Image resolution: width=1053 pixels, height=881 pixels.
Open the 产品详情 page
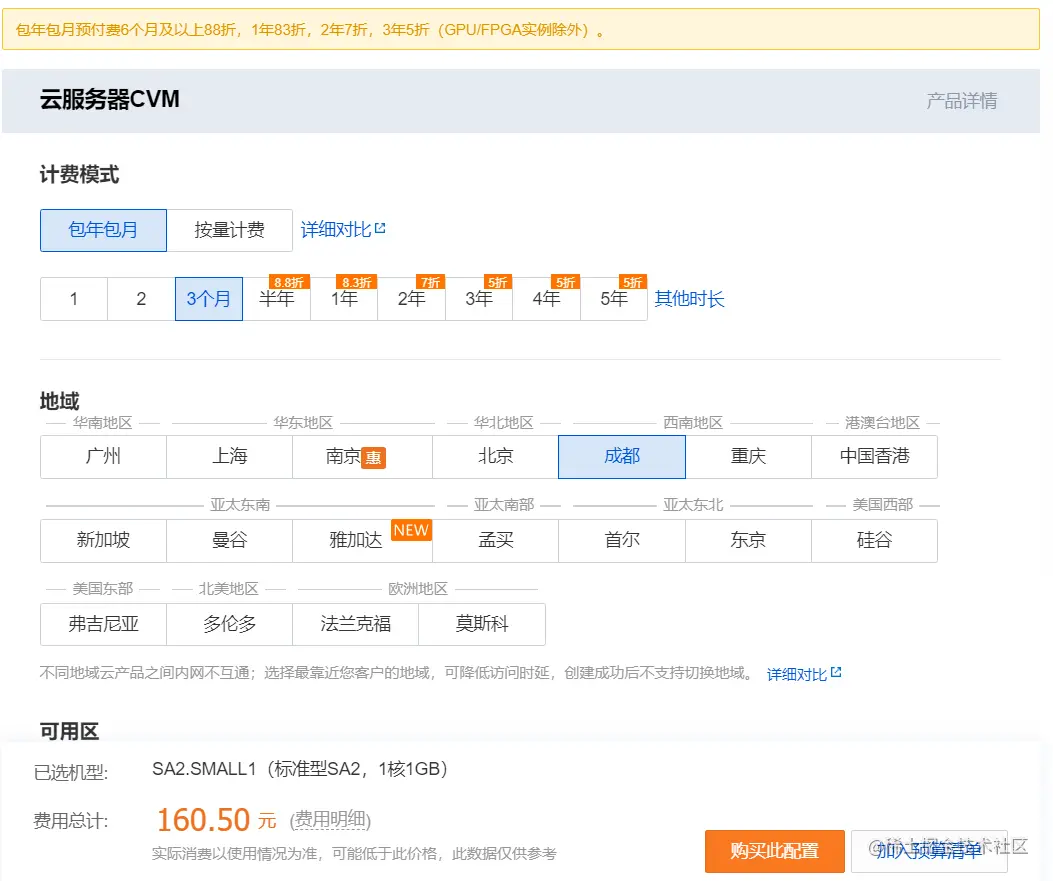pyautogui.click(x=962, y=99)
